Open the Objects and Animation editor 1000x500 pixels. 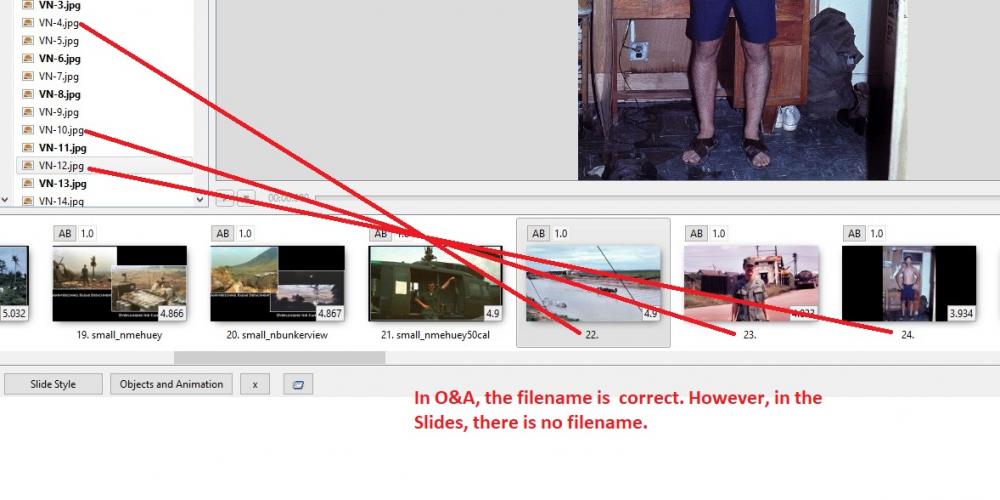coord(172,384)
